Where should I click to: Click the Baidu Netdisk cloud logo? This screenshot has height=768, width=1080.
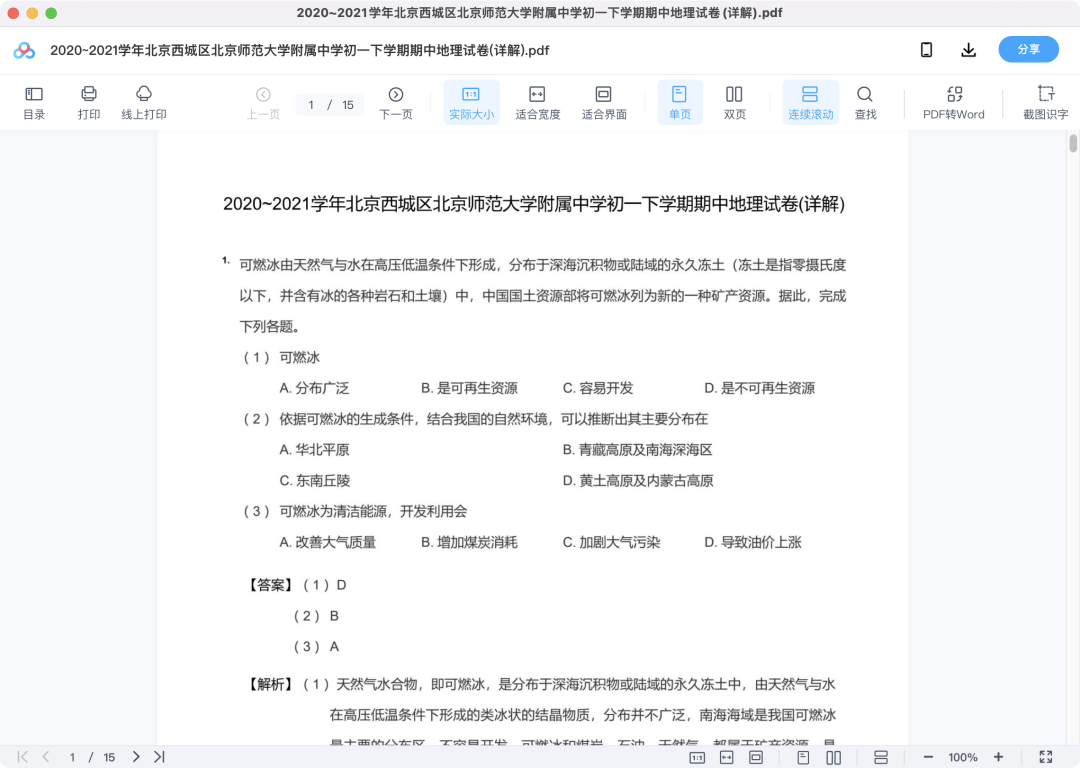click(x=24, y=50)
